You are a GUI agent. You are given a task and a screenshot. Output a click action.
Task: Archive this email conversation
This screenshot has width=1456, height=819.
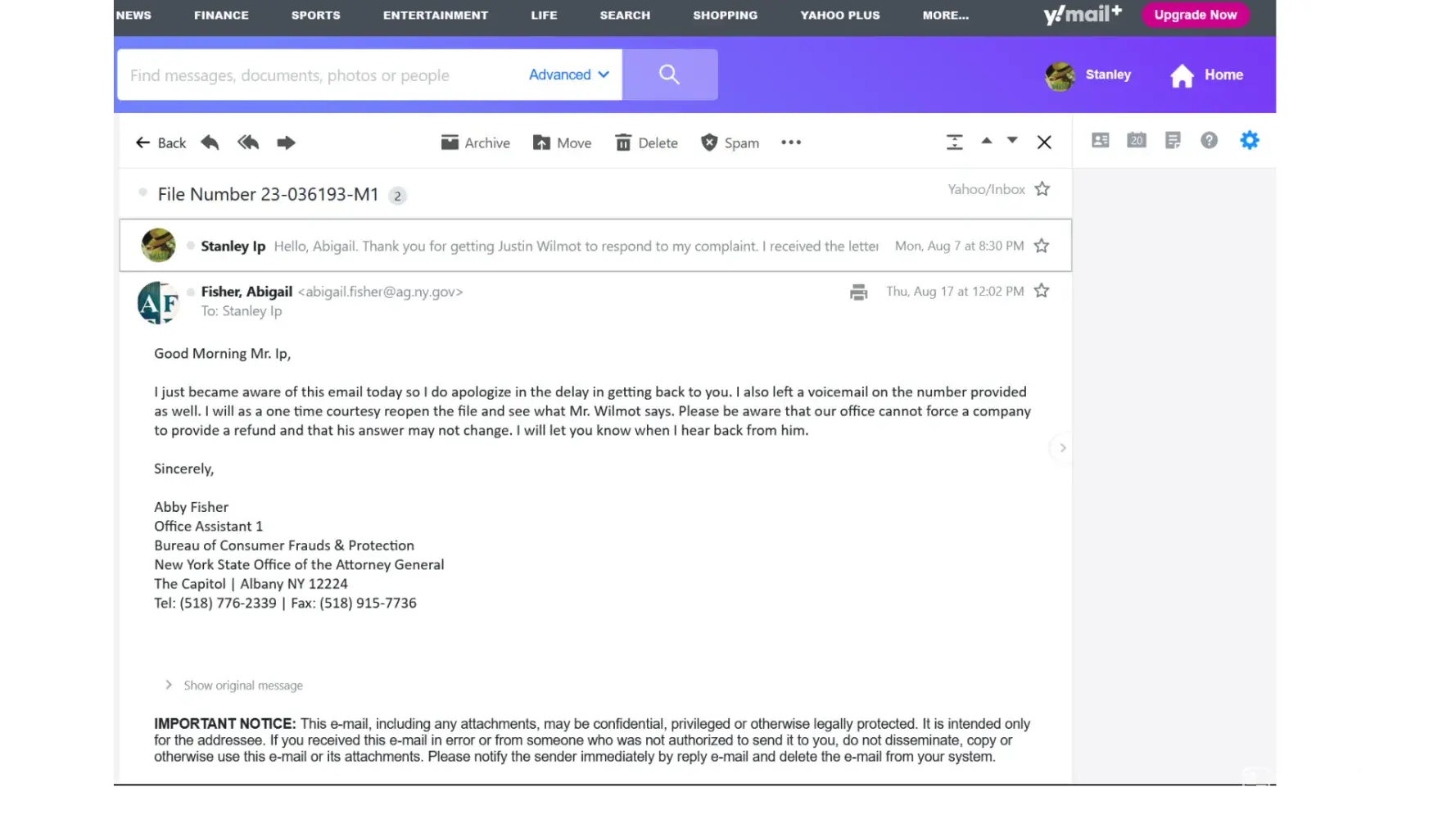pyautogui.click(x=475, y=143)
